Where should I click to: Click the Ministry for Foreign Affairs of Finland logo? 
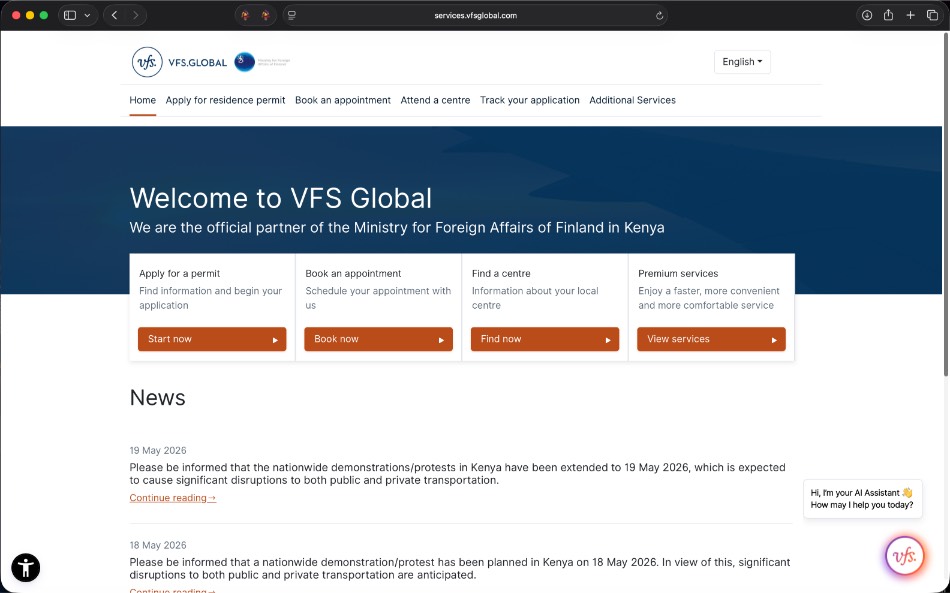coord(262,62)
